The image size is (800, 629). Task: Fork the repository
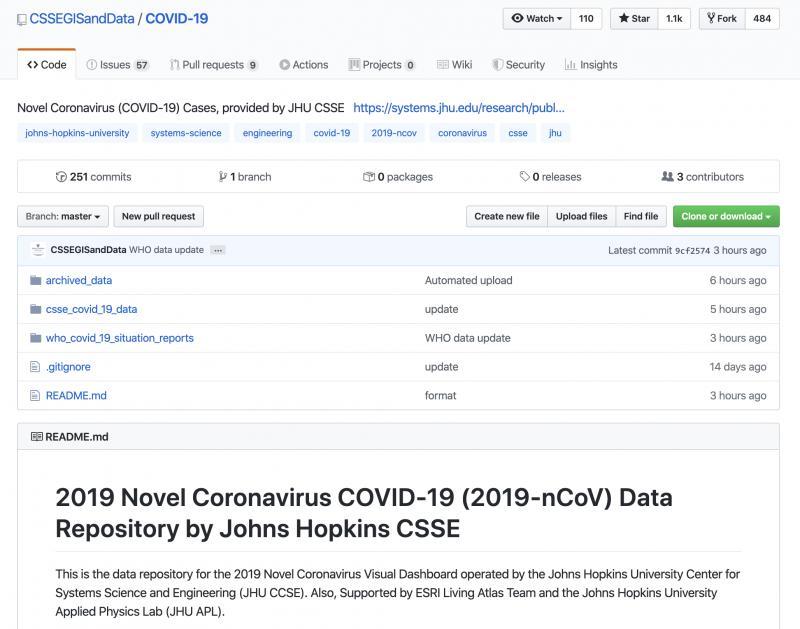coord(722,19)
